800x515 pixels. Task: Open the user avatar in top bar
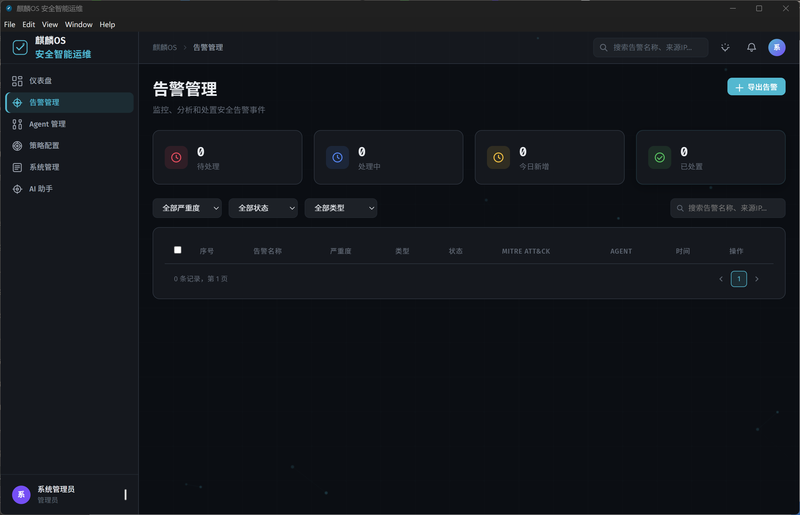[777, 47]
